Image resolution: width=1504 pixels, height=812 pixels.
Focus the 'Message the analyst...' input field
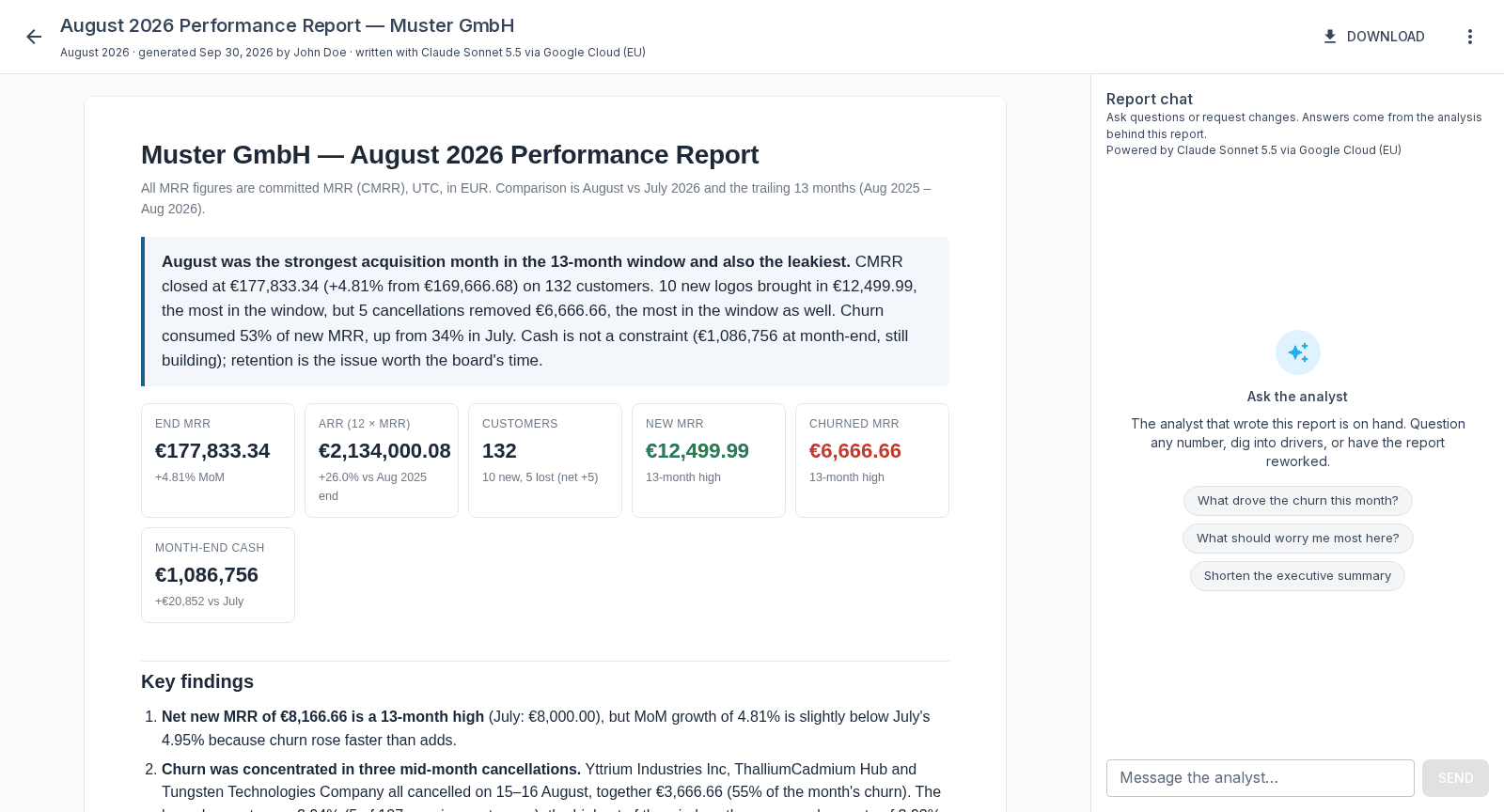(x=1261, y=778)
